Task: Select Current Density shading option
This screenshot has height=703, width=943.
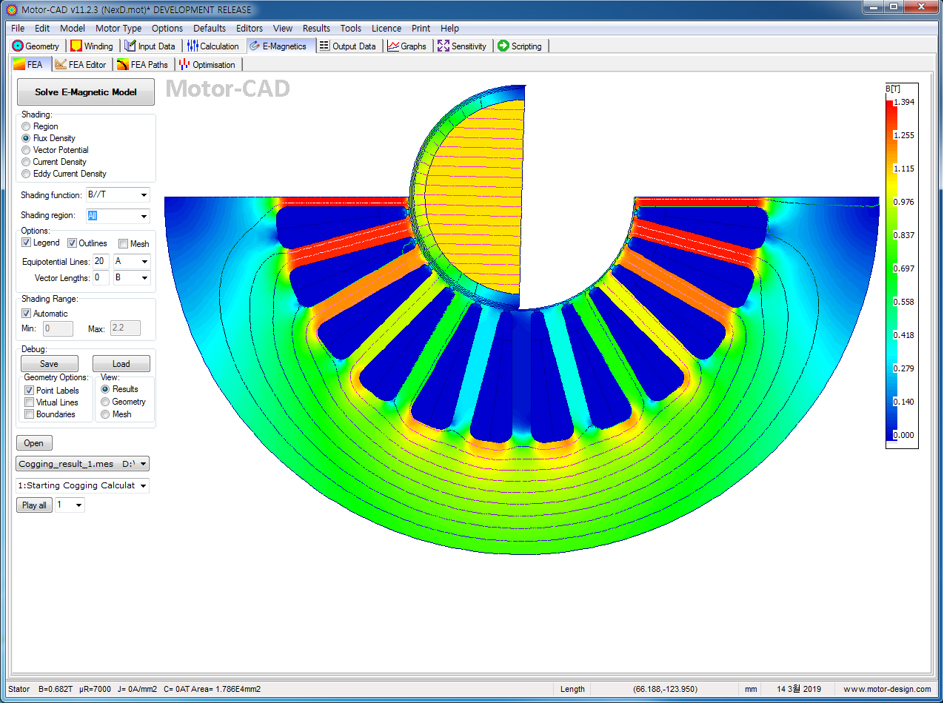Action: [26, 162]
